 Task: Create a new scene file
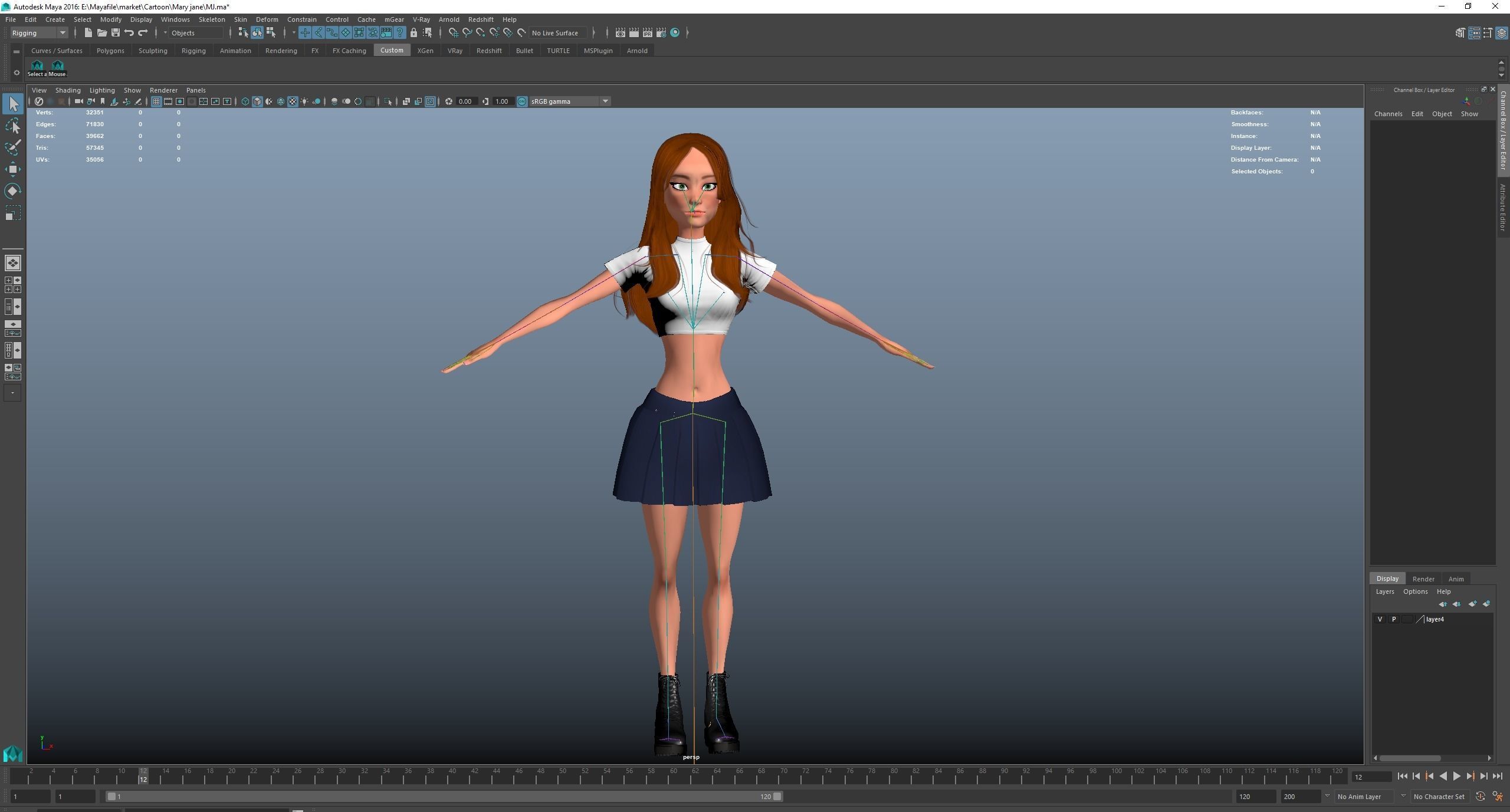point(88,32)
